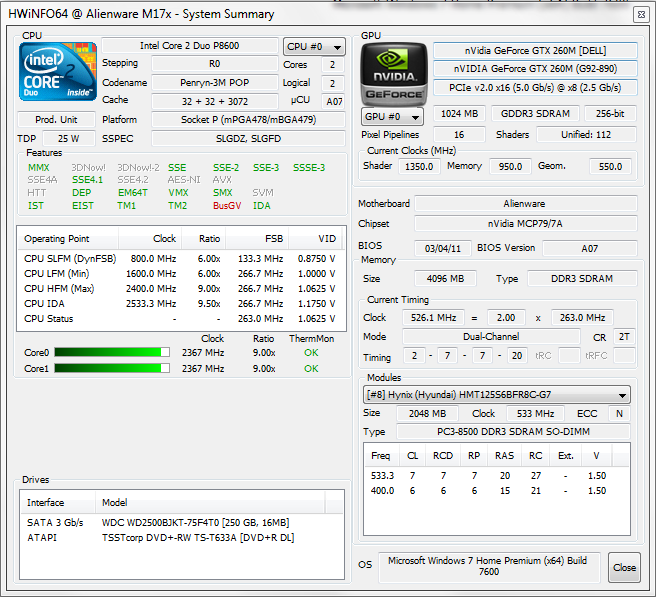This screenshot has width=656, height=597.
Task: Click the Clock column header in operating table
Action: [x=150, y=238]
